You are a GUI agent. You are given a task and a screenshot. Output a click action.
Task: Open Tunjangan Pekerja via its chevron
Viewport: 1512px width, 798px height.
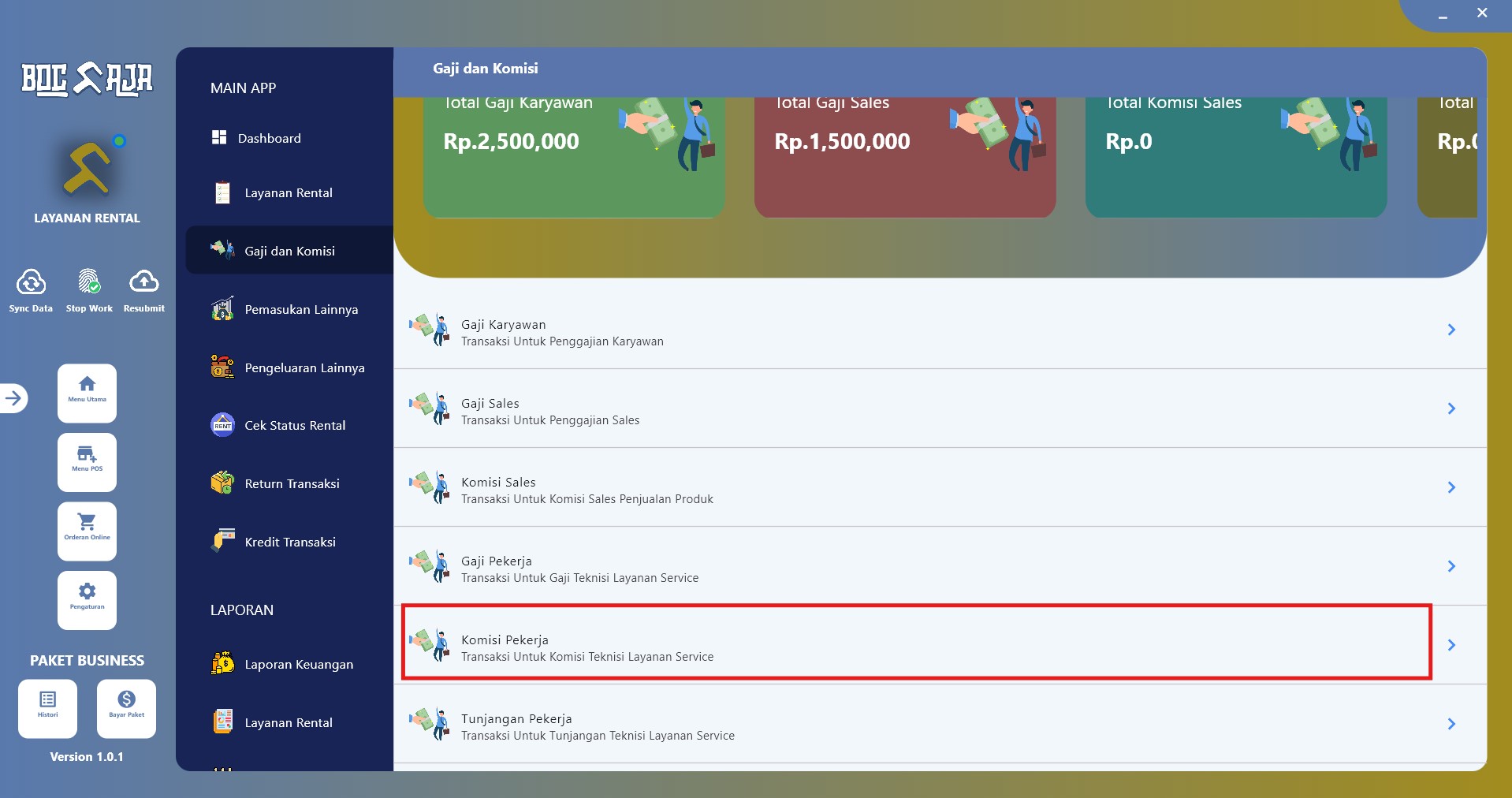click(1451, 724)
